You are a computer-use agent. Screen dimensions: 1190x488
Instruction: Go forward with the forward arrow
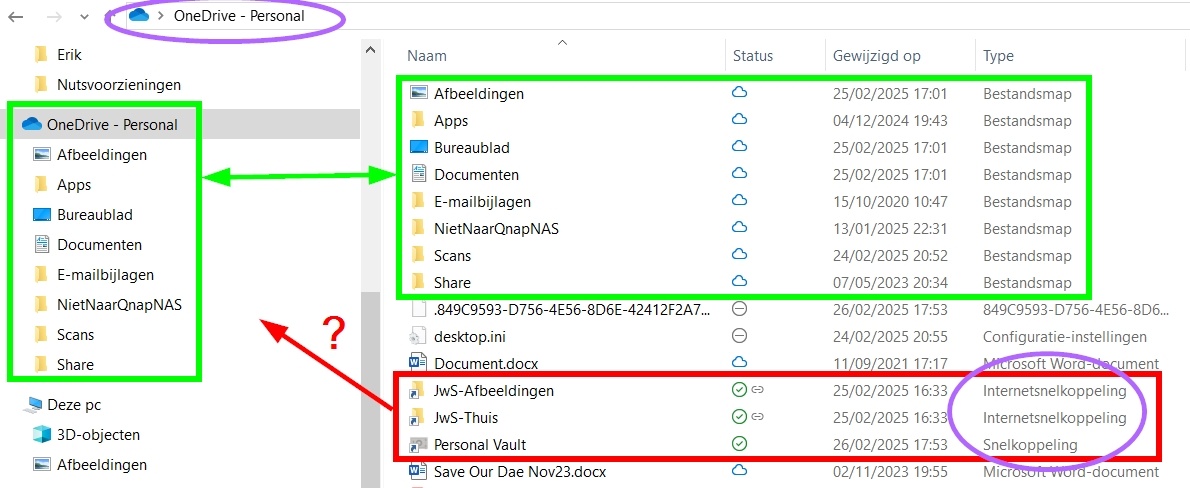click(x=52, y=15)
